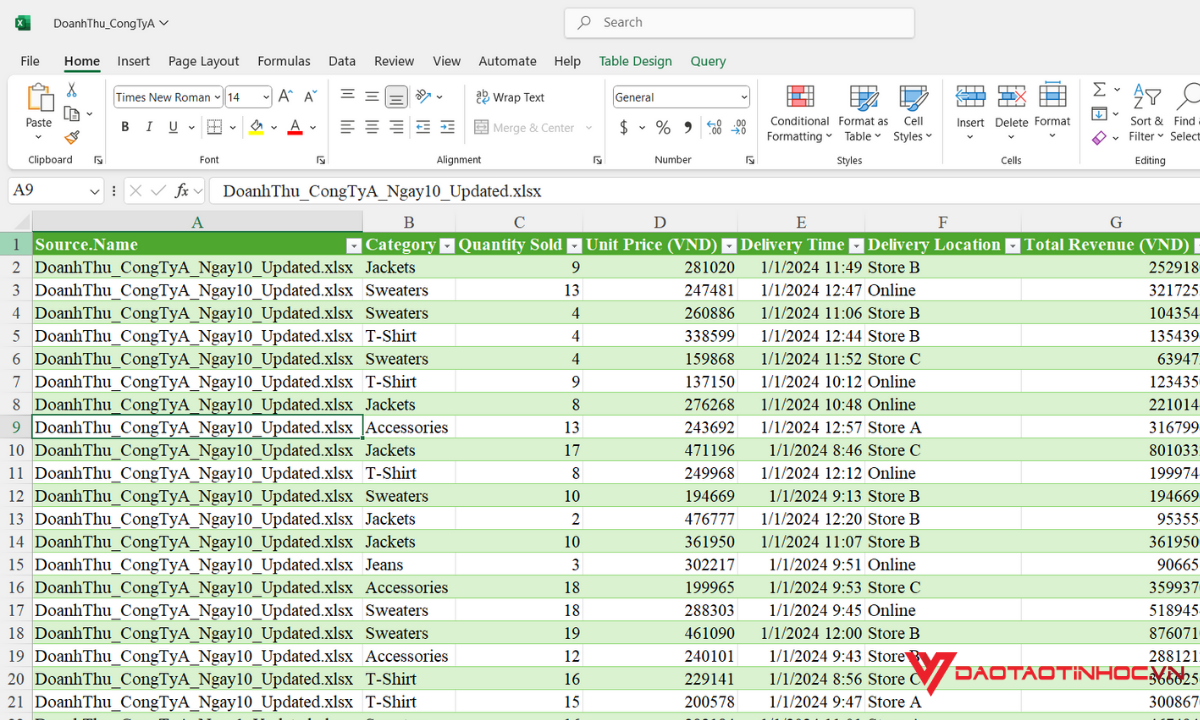1200x720 pixels.
Task: Switch to the Formulas tab
Action: [284, 61]
